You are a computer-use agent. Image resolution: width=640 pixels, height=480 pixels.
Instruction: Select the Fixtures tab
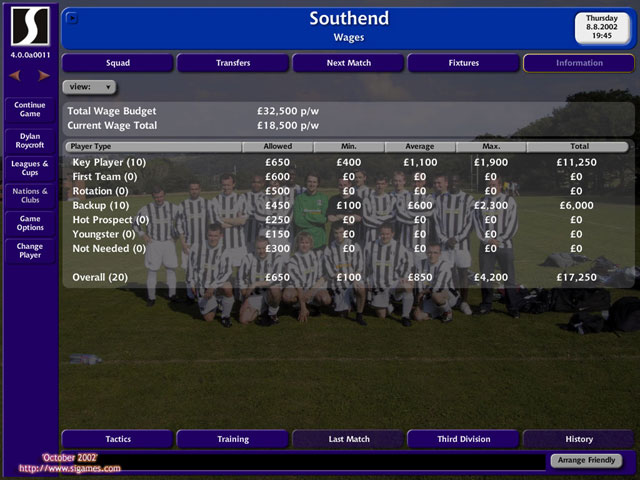tap(463, 63)
